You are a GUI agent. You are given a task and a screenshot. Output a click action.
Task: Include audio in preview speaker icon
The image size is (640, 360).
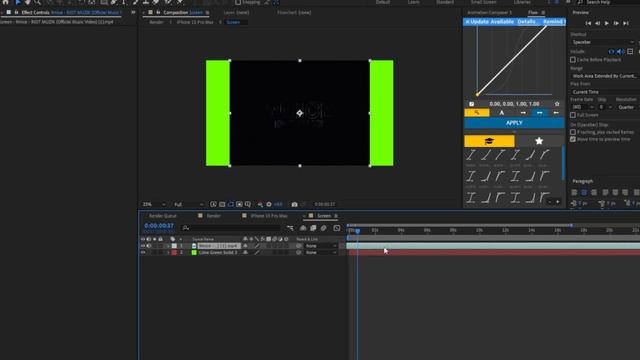(x=621, y=52)
